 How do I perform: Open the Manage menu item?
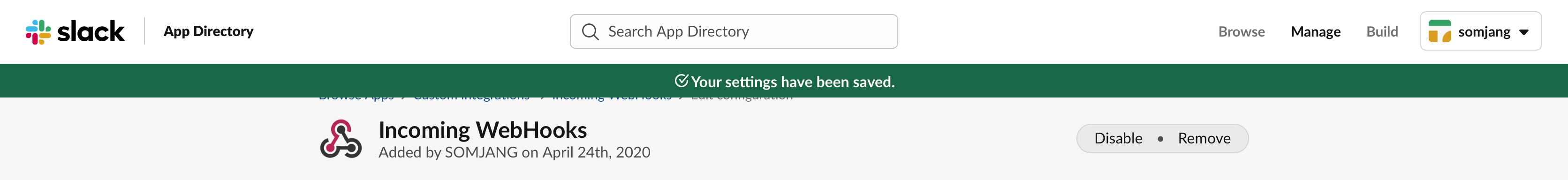(x=1315, y=31)
